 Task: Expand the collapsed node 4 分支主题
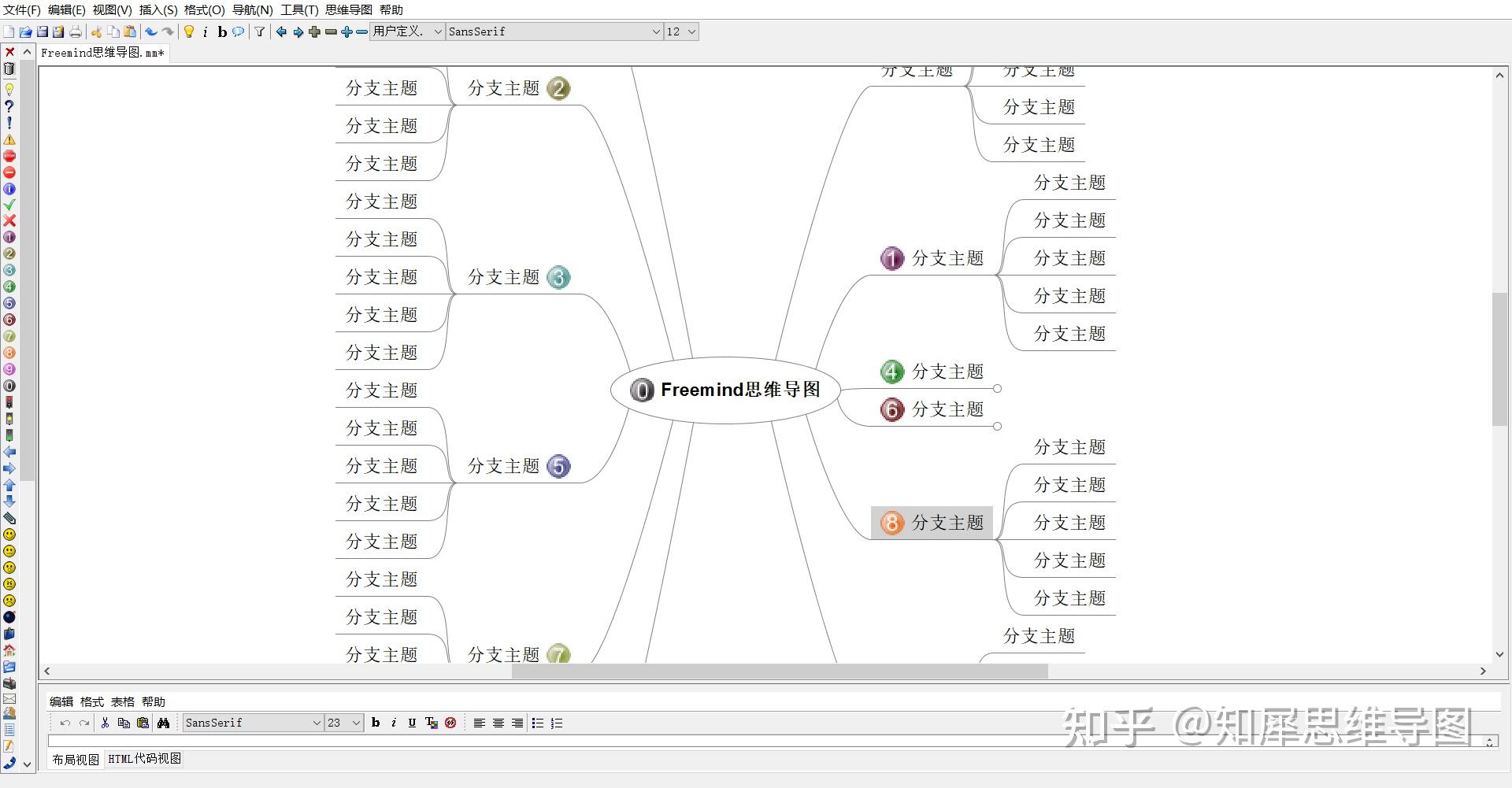pyautogui.click(x=997, y=389)
